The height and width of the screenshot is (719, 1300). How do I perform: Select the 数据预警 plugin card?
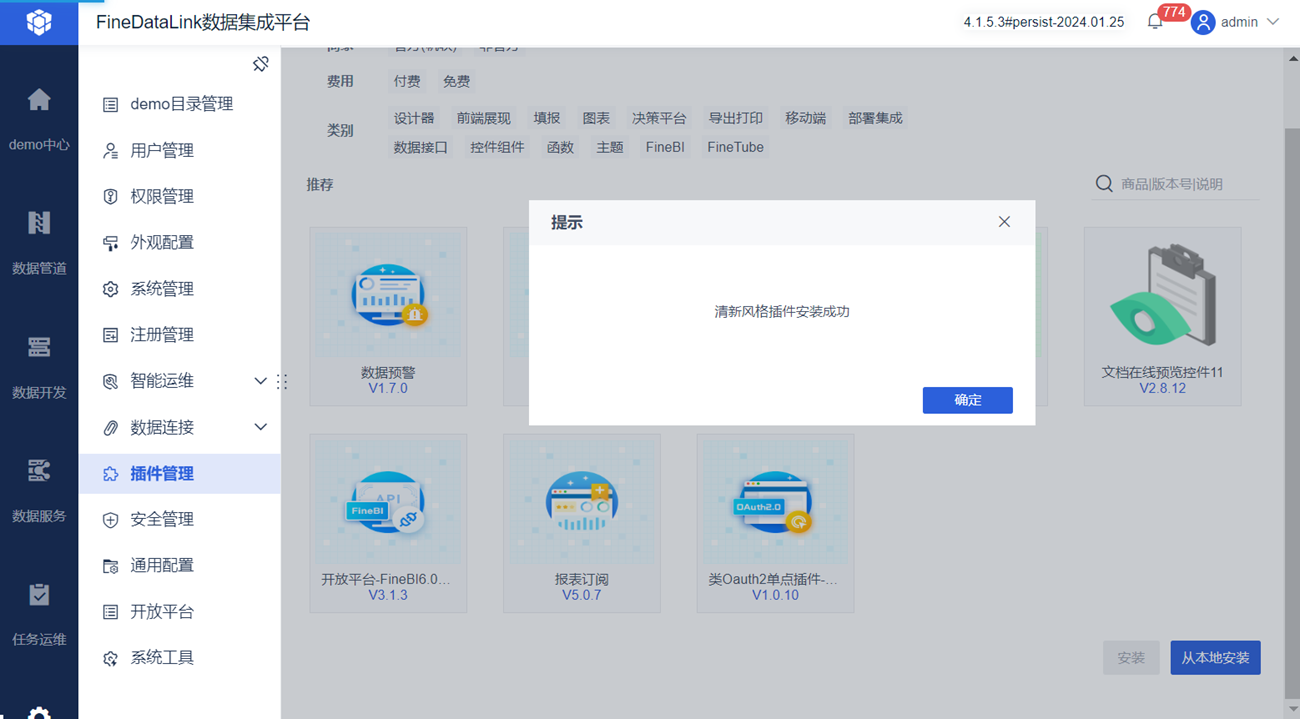pyautogui.click(x=388, y=316)
